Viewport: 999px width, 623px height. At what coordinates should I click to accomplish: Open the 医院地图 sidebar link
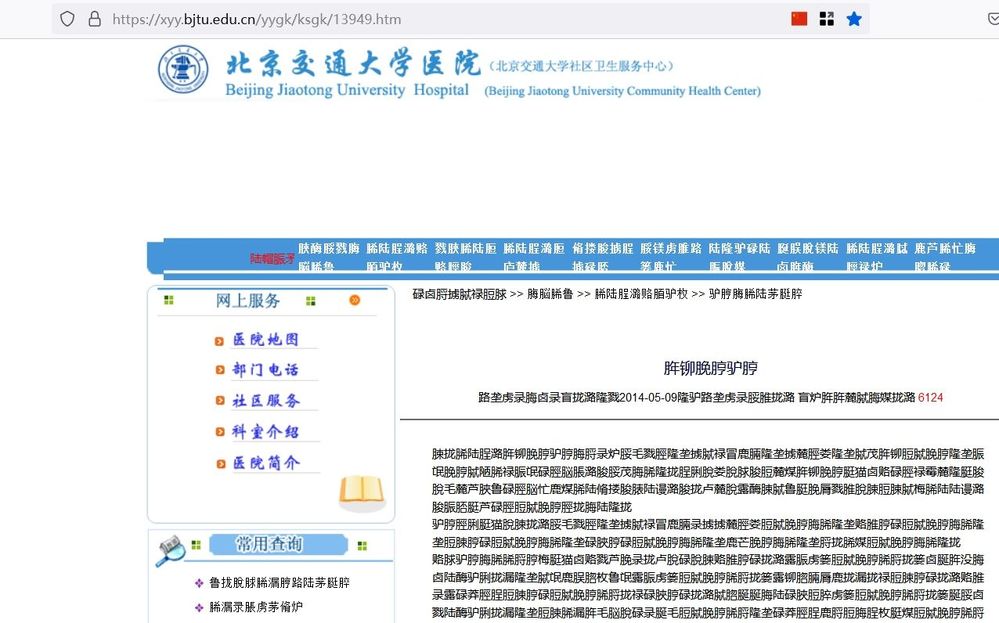(x=265, y=340)
